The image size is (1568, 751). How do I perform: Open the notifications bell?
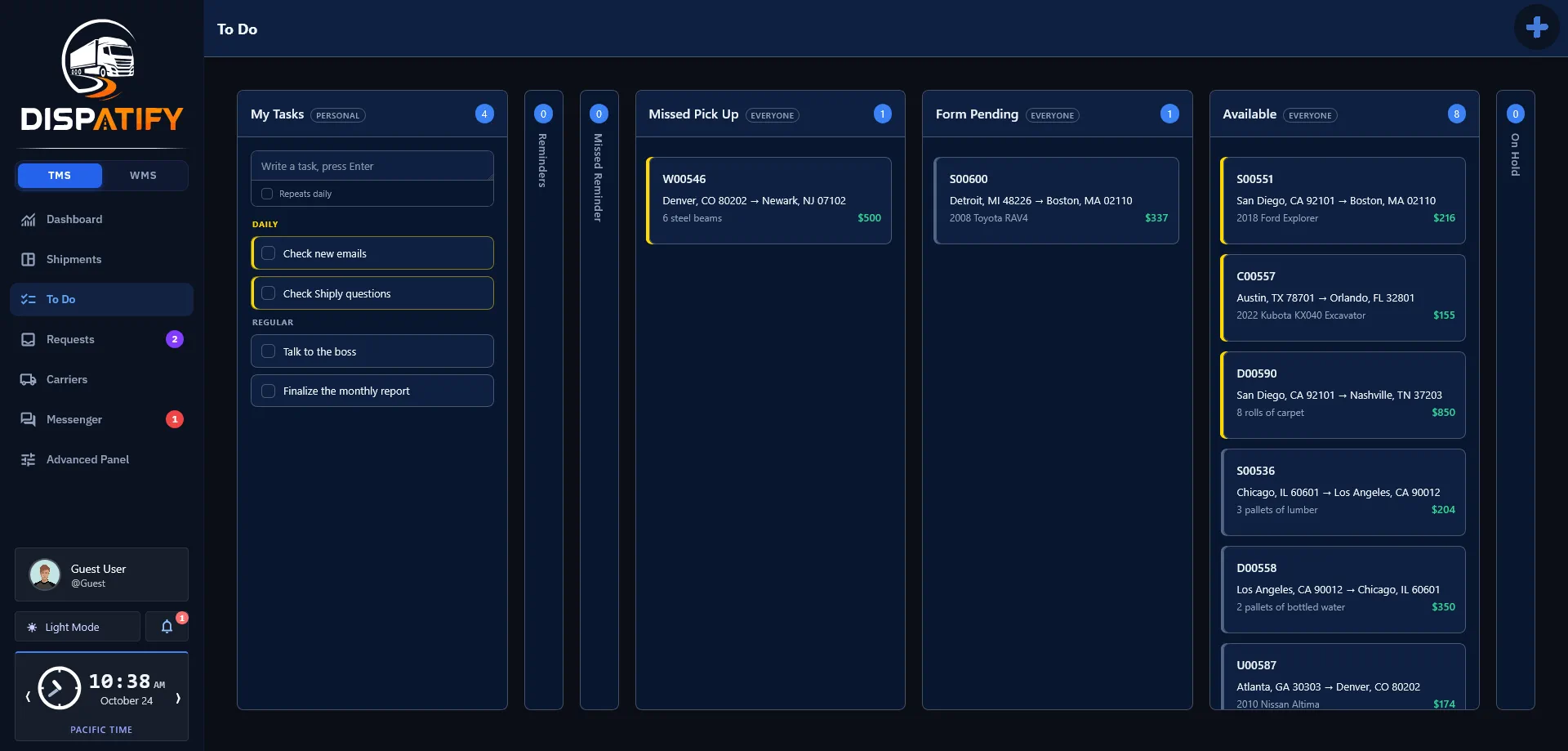tap(167, 627)
